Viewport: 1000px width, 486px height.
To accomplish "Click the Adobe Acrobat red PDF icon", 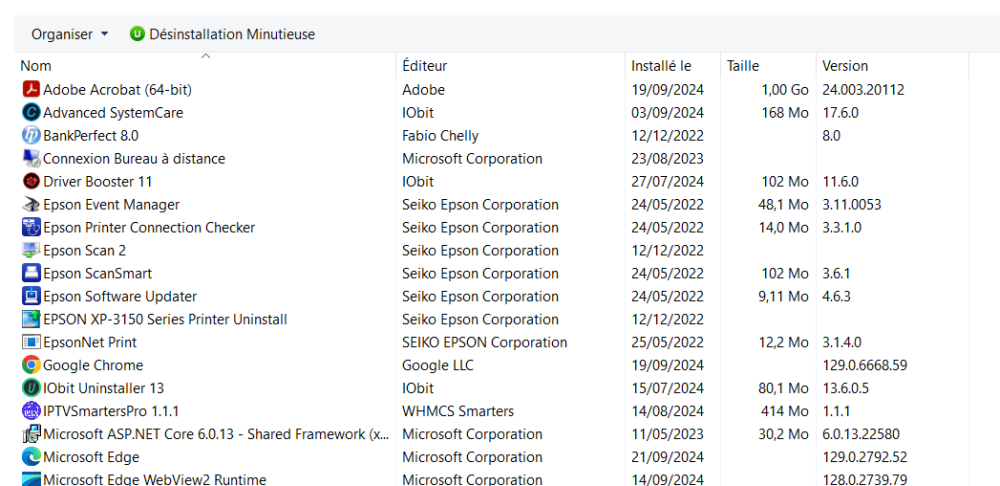I will point(31,89).
